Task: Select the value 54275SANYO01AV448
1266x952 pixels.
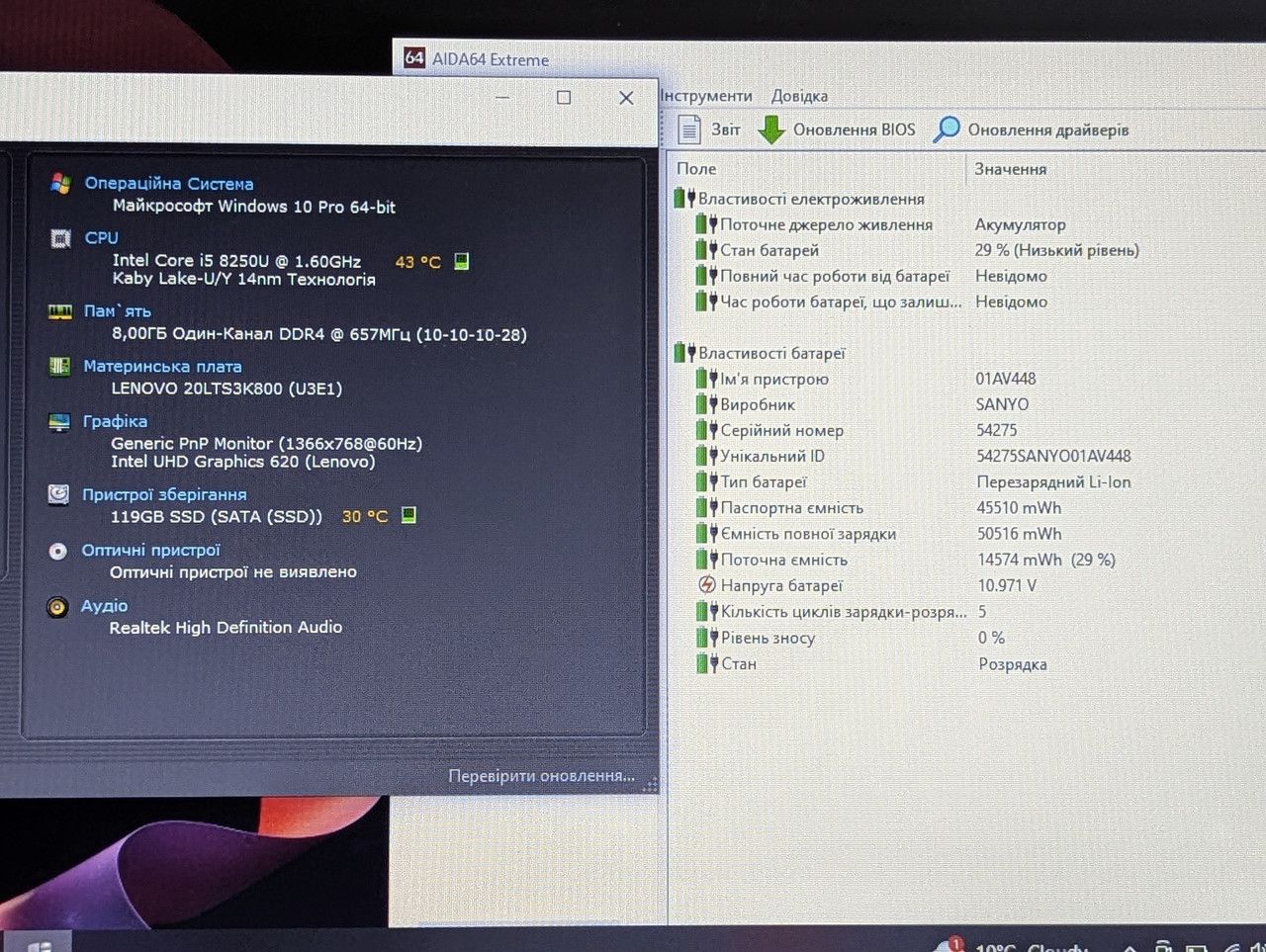Action: click(1053, 456)
